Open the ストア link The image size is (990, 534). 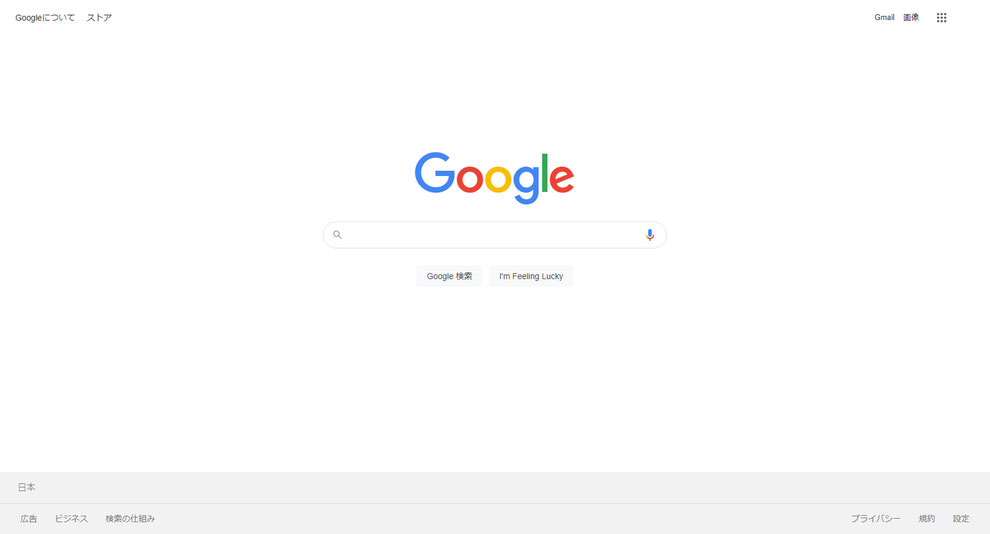99,18
